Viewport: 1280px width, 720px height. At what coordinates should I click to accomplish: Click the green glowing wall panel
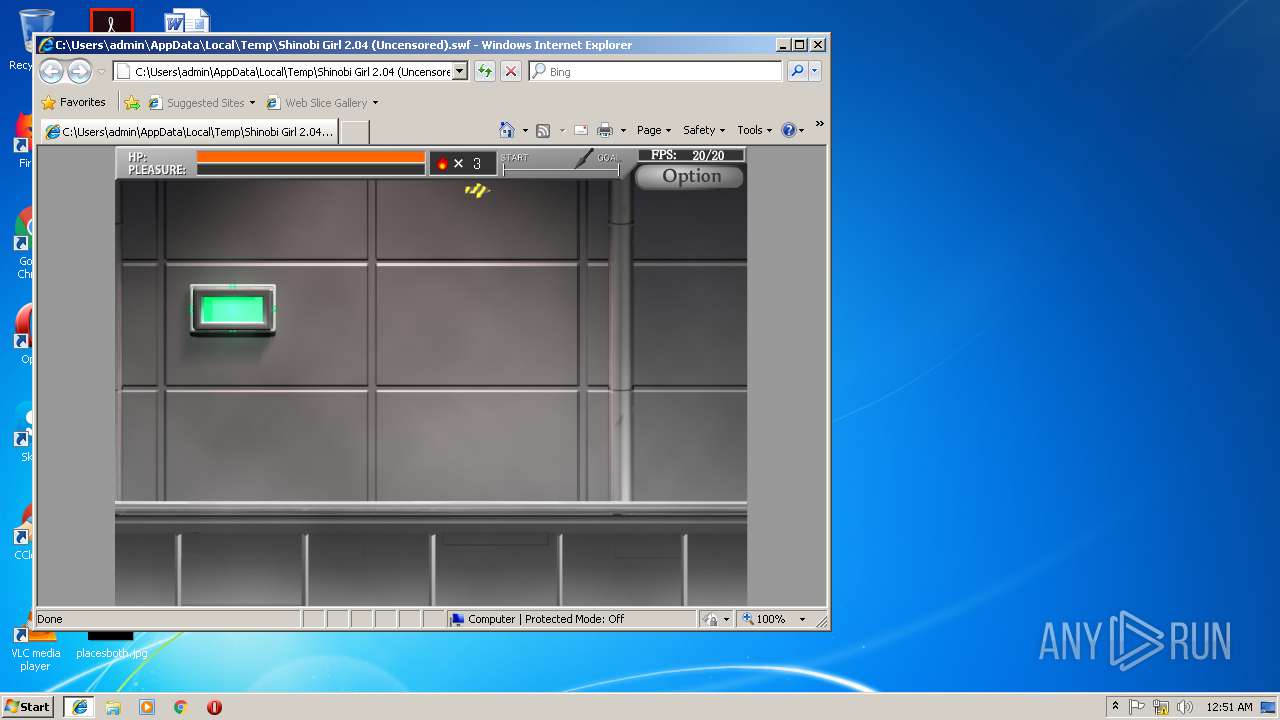click(x=233, y=309)
